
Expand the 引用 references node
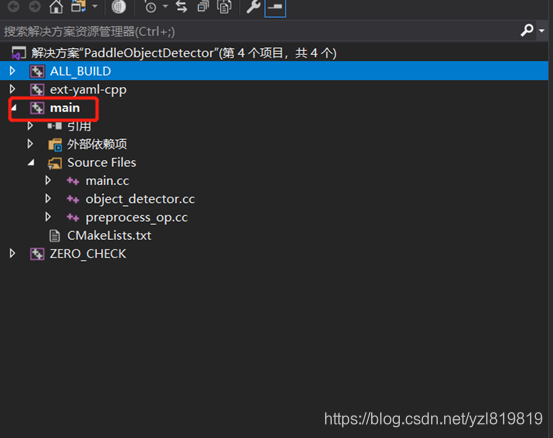(x=30, y=126)
